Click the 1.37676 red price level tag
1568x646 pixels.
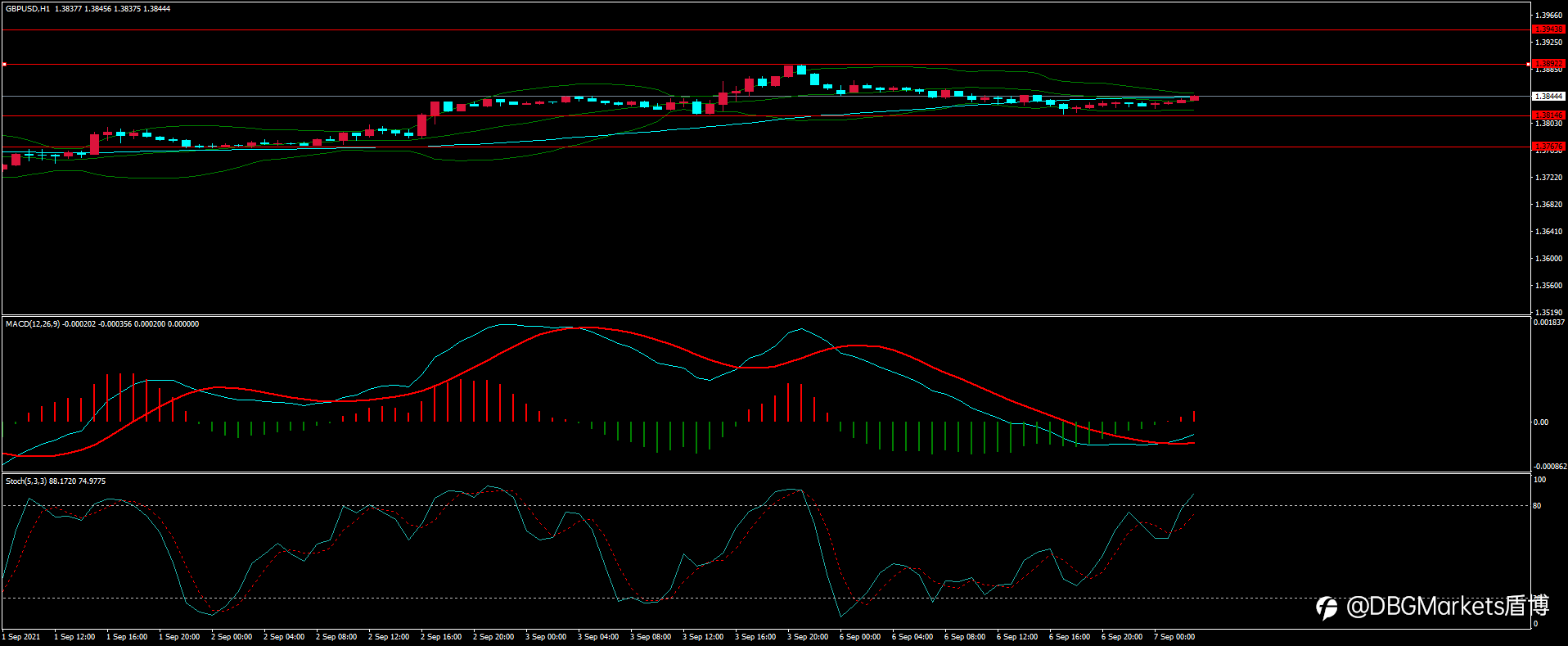coord(1548,147)
